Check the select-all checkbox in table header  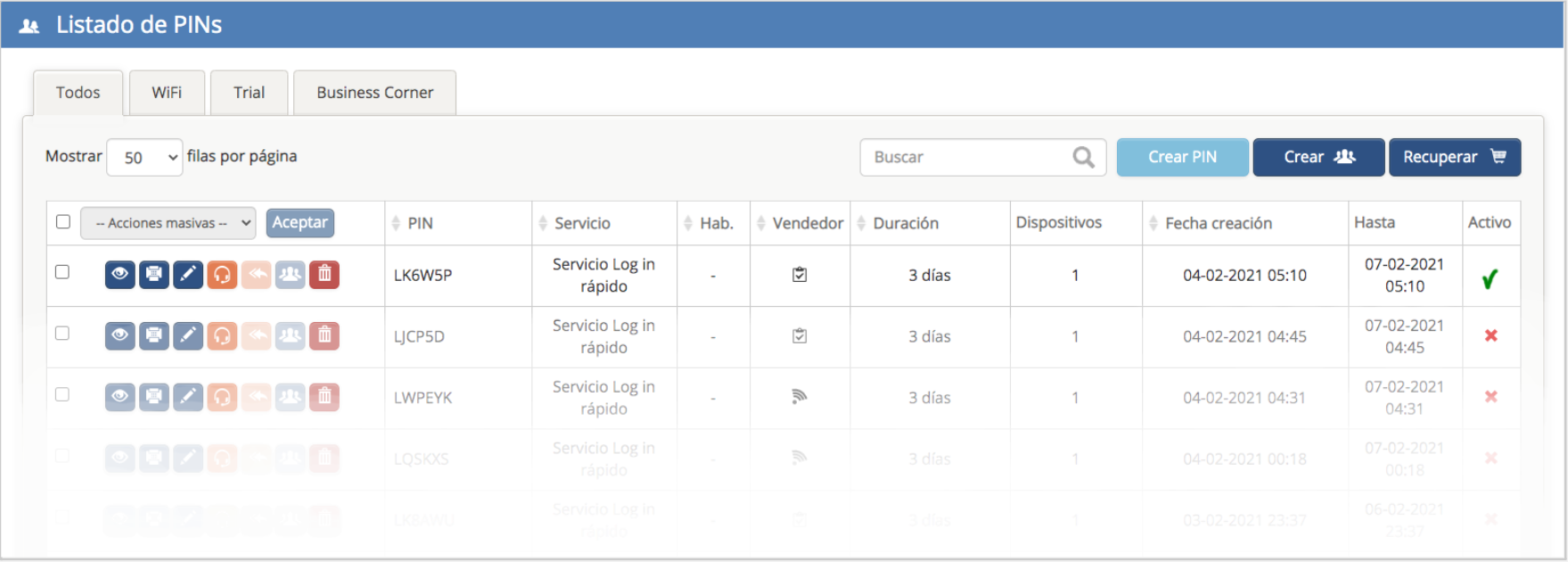coord(63,221)
